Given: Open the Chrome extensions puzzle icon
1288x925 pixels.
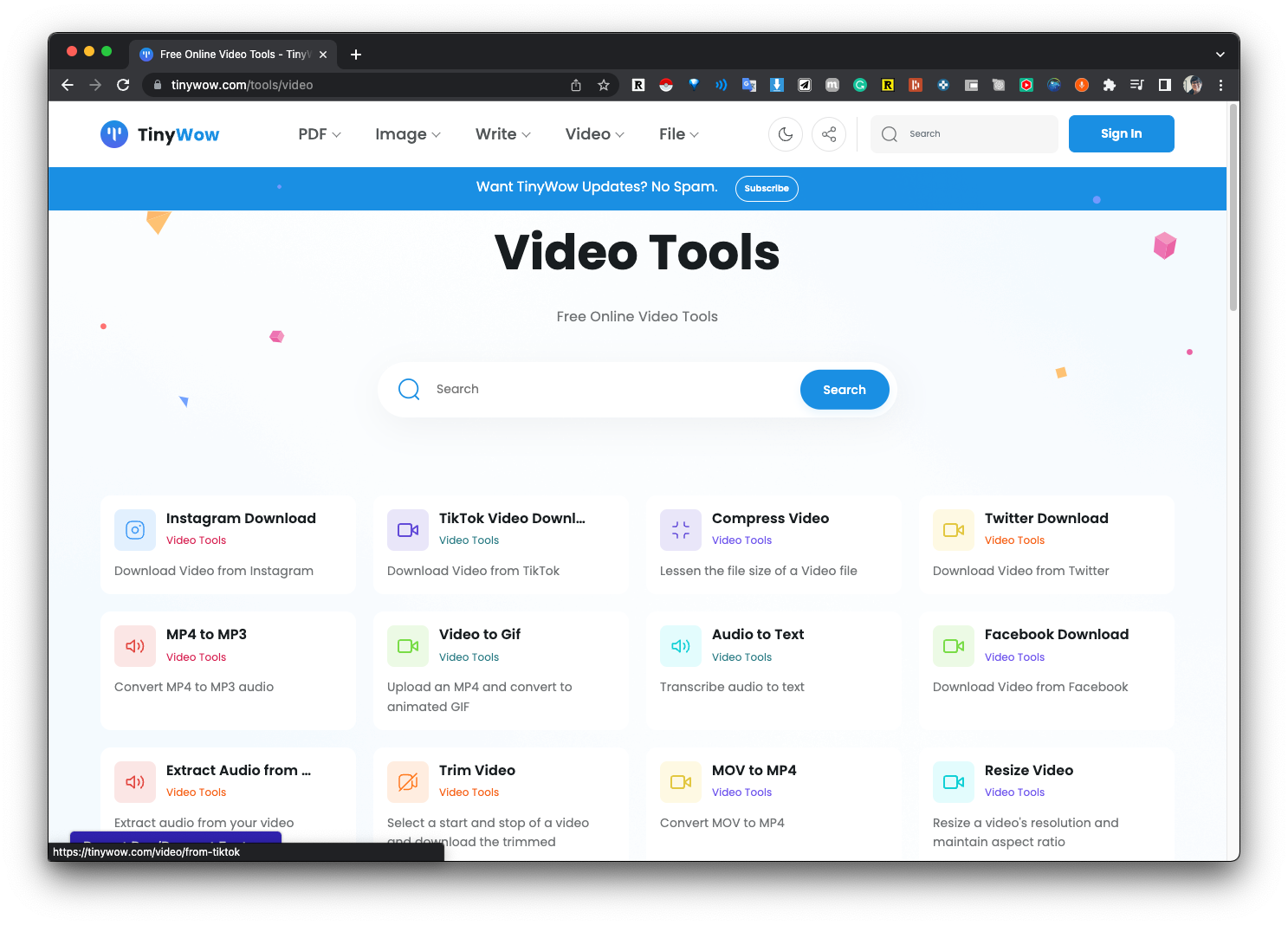Looking at the screenshot, I should click(x=1110, y=85).
